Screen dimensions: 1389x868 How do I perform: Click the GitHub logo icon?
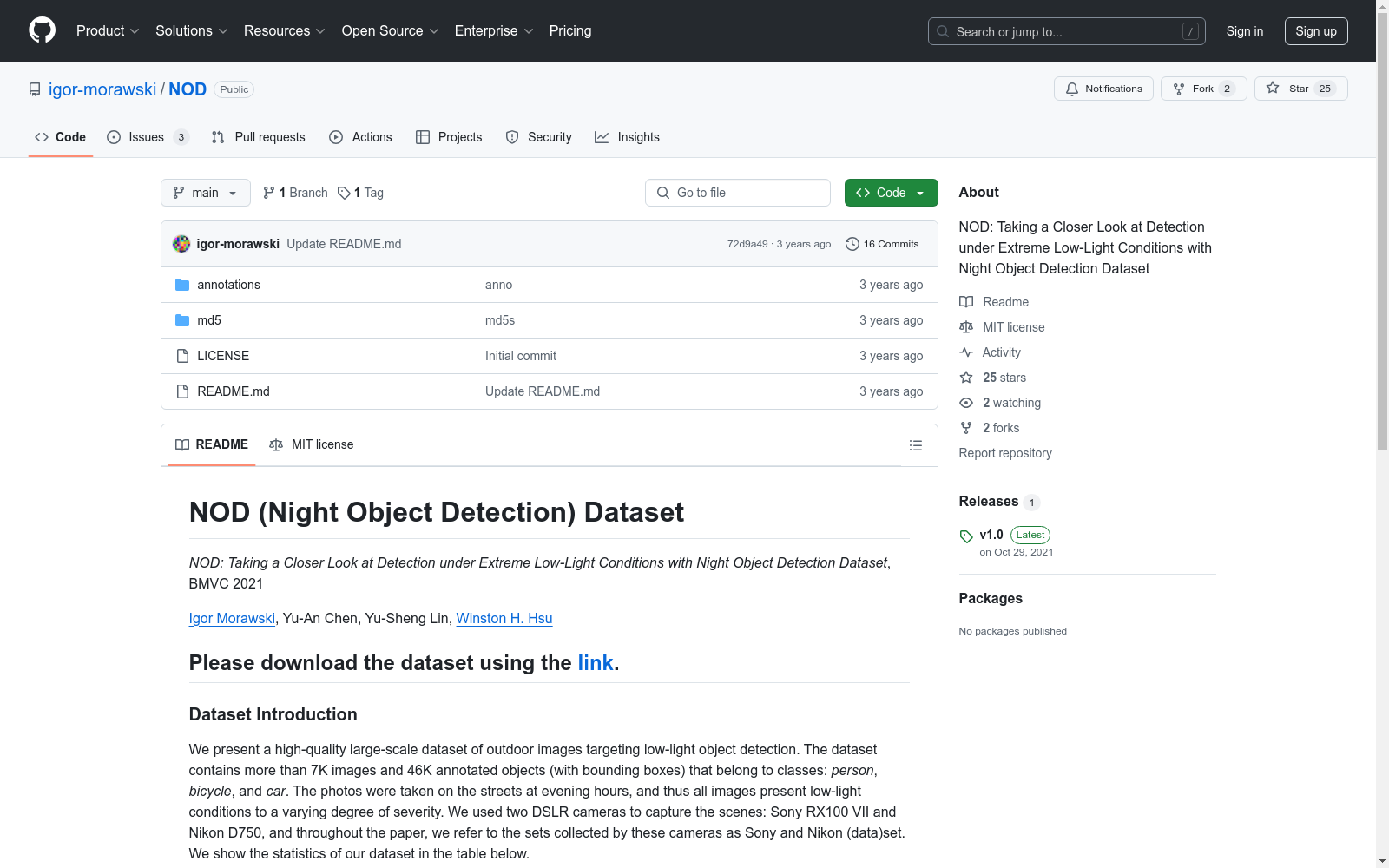(x=42, y=30)
